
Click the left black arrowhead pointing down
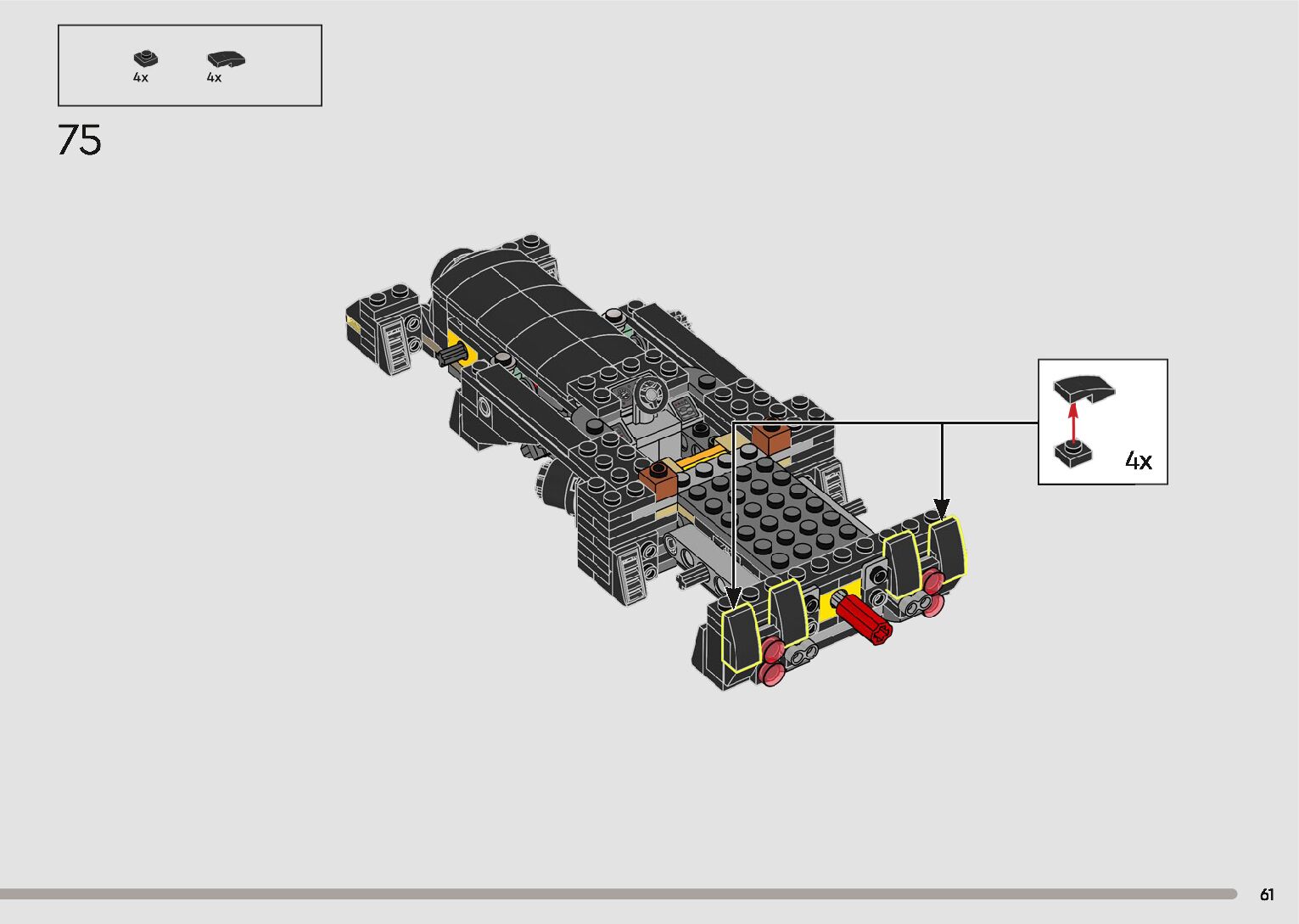click(733, 596)
